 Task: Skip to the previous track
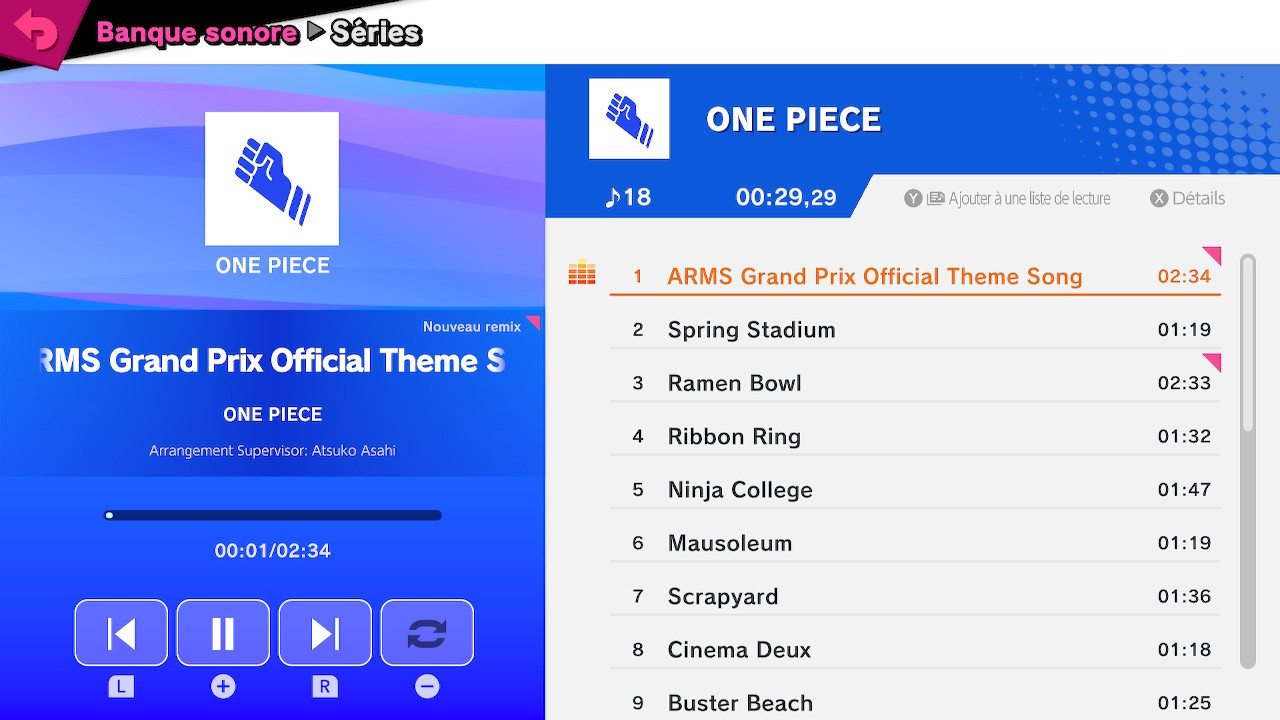click(x=121, y=633)
